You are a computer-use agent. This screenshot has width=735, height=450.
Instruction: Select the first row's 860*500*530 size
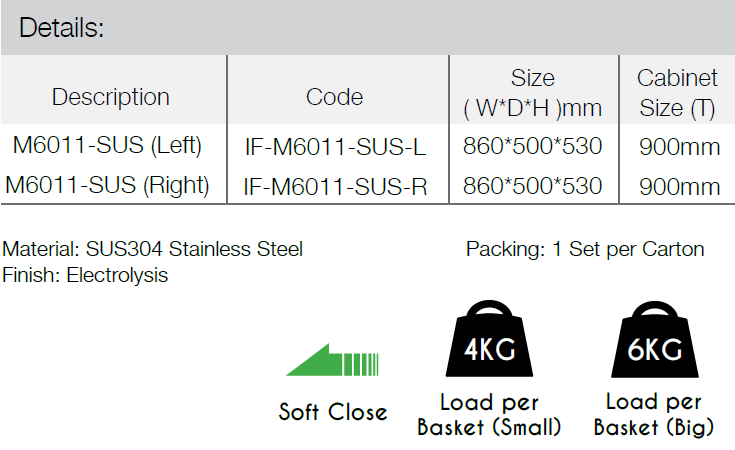[532, 146]
